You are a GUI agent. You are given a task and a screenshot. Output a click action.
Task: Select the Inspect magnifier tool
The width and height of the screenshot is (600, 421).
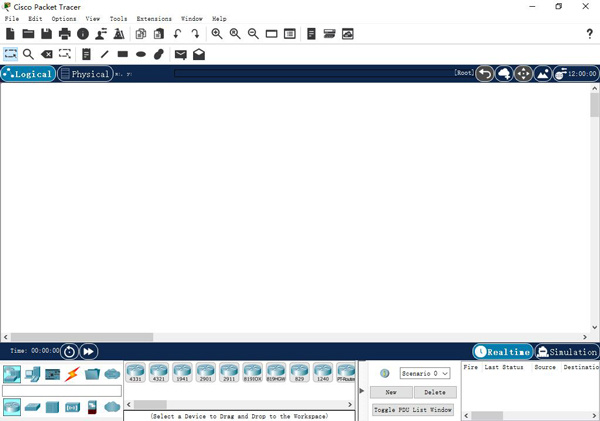tap(29, 54)
